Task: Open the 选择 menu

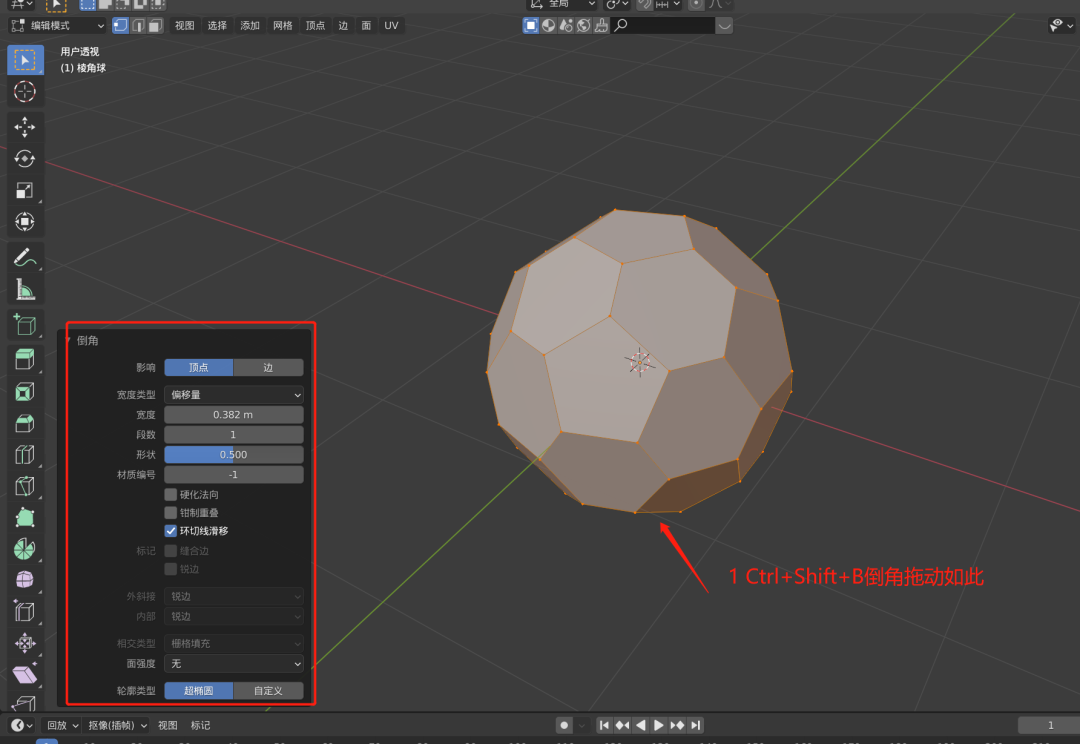Action: click(217, 25)
